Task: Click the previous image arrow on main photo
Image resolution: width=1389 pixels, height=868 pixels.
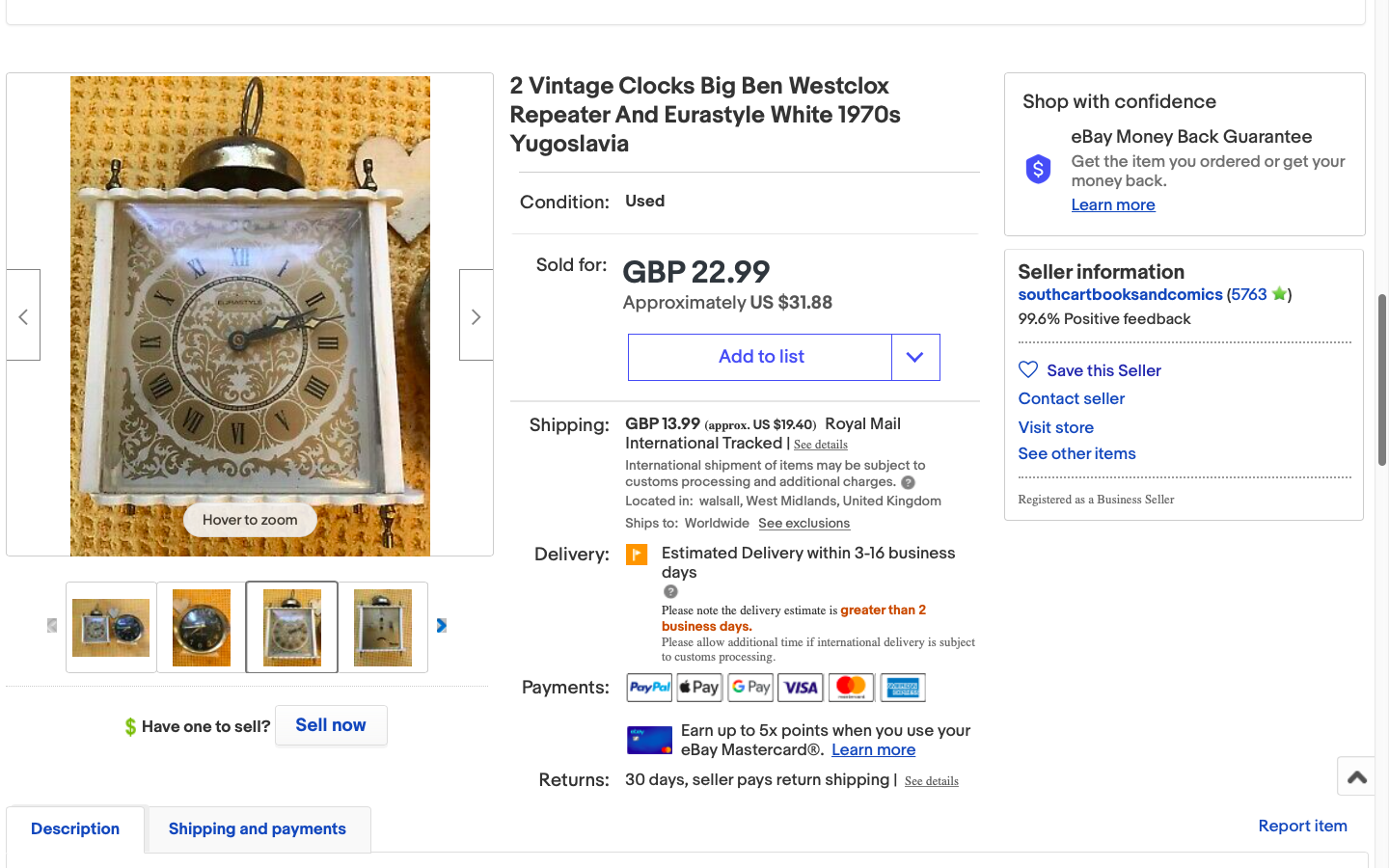Action: 23,315
